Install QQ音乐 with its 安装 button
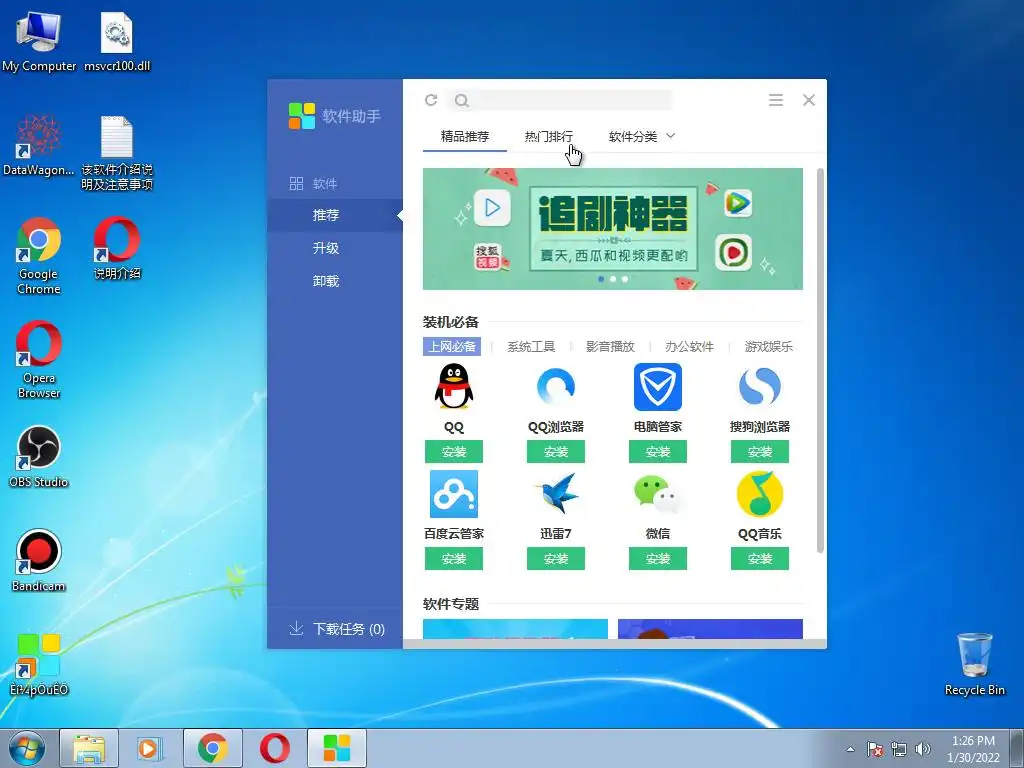Image resolution: width=1024 pixels, height=768 pixels. click(x=760, y=558)
